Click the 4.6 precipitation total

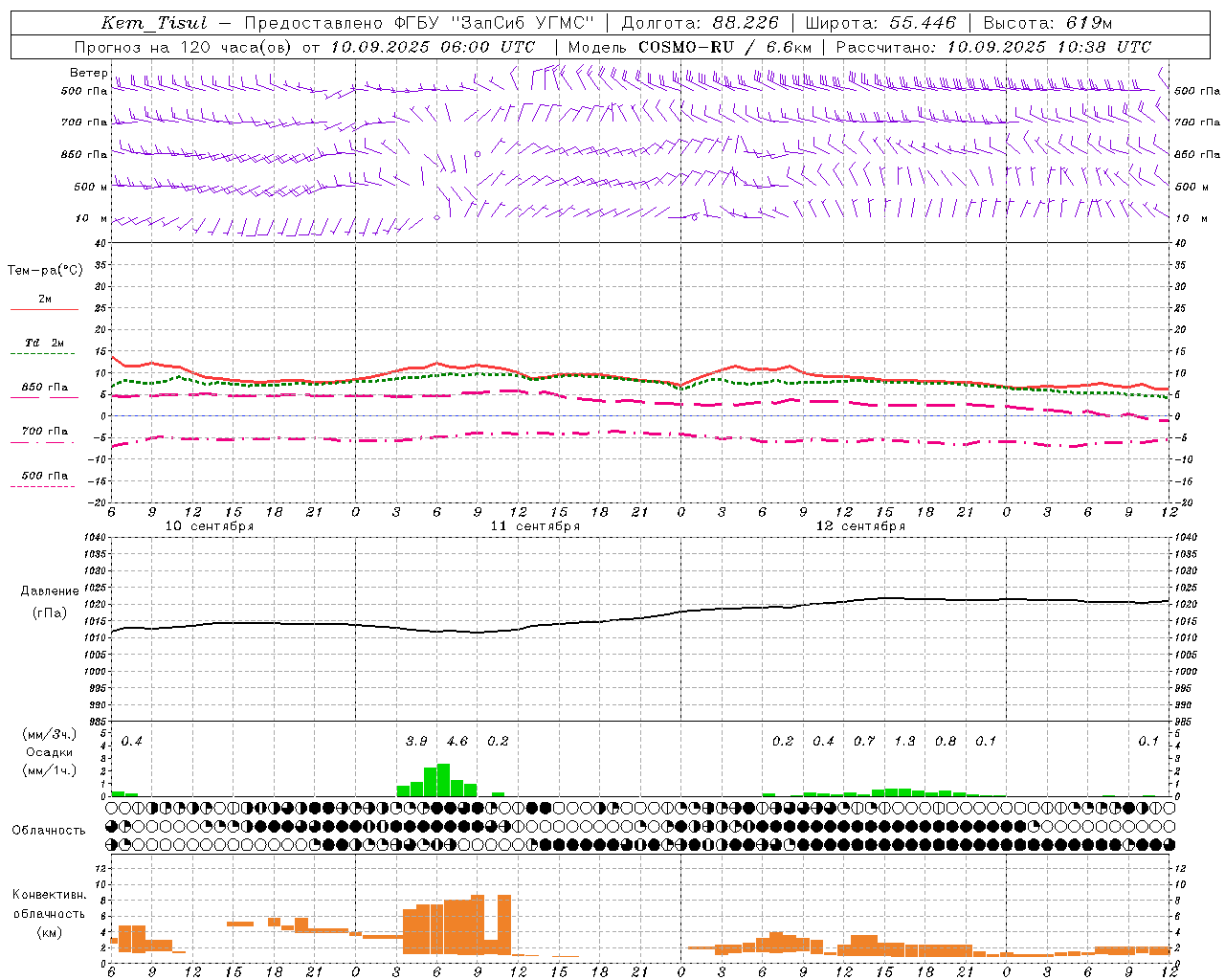[x=457, y=741]
